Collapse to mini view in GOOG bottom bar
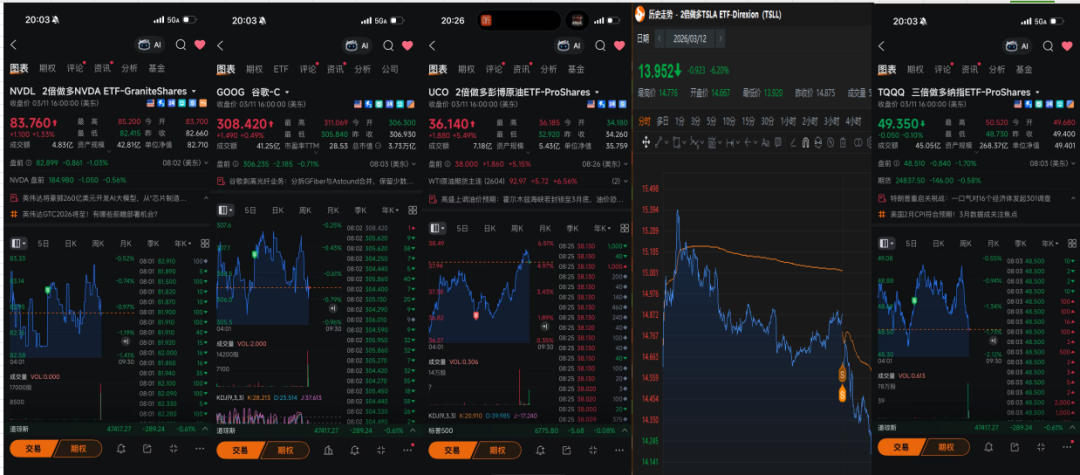Image resolution: width=1080 pixels, height=475 pixels. click(381, 450)
